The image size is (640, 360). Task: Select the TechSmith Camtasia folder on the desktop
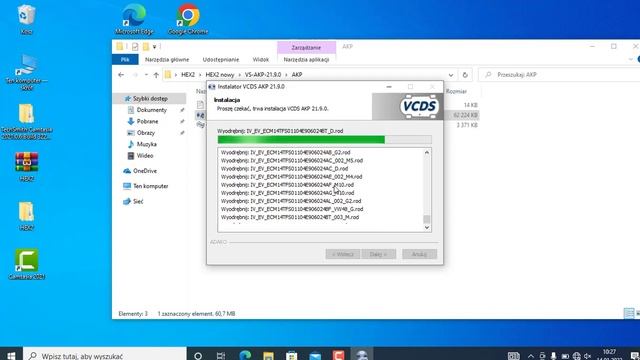click(x=26, y=121)
